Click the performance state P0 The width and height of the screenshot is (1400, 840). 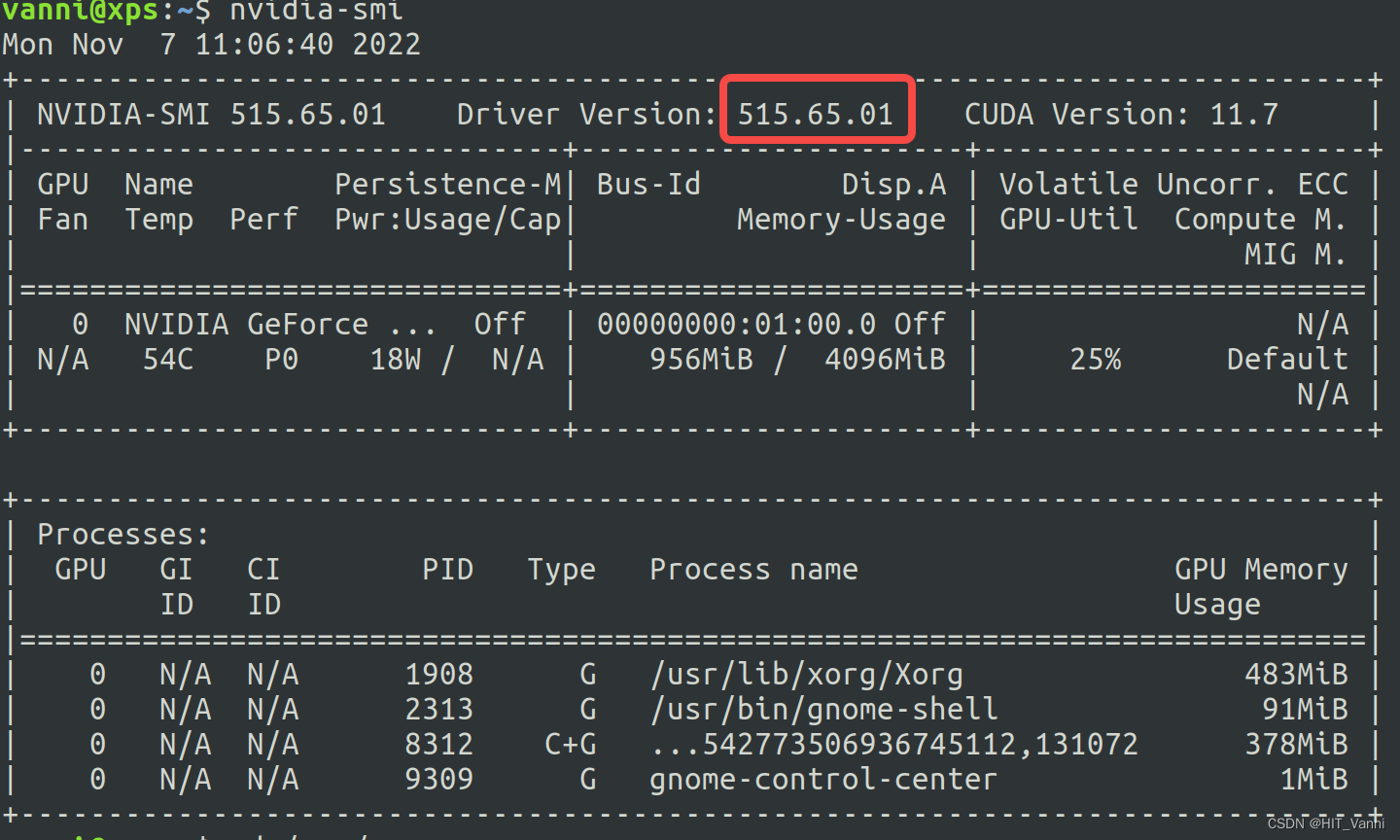(281, 360)
